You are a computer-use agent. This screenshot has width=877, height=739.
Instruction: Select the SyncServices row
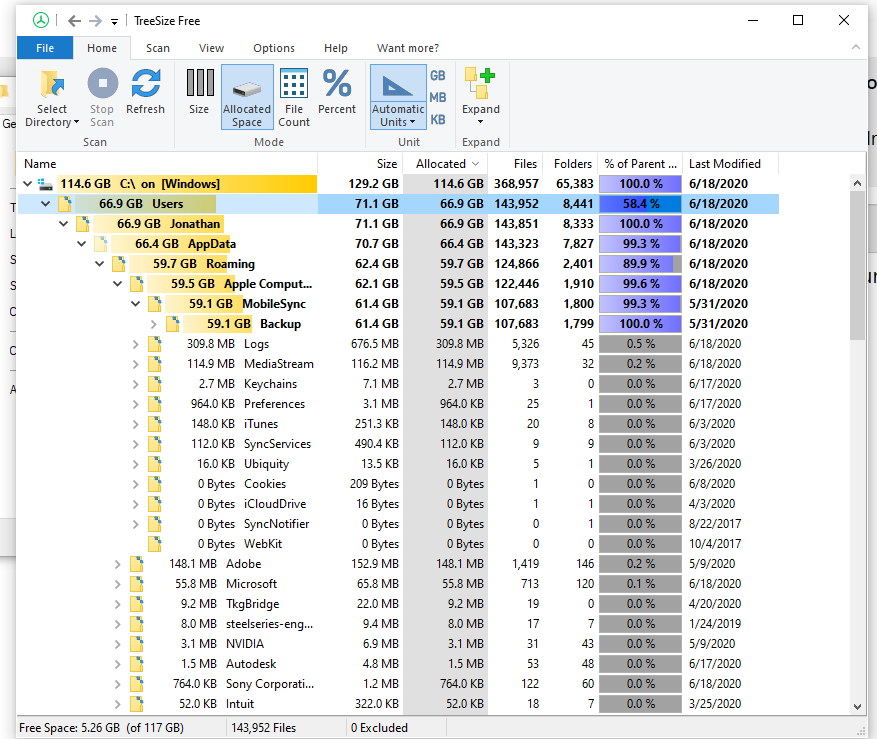[398, 444]
